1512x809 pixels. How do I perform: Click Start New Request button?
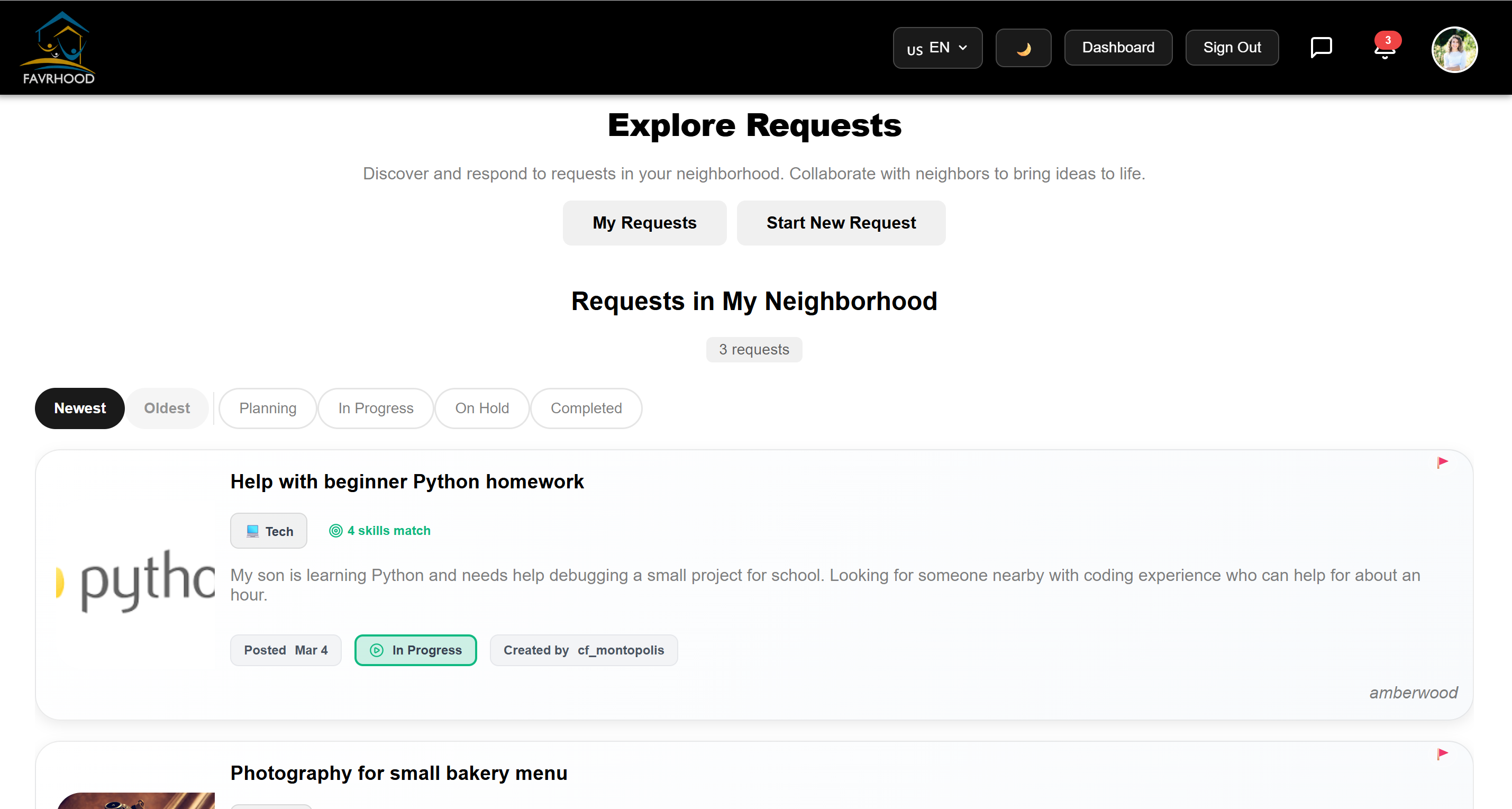coord(841,223)
